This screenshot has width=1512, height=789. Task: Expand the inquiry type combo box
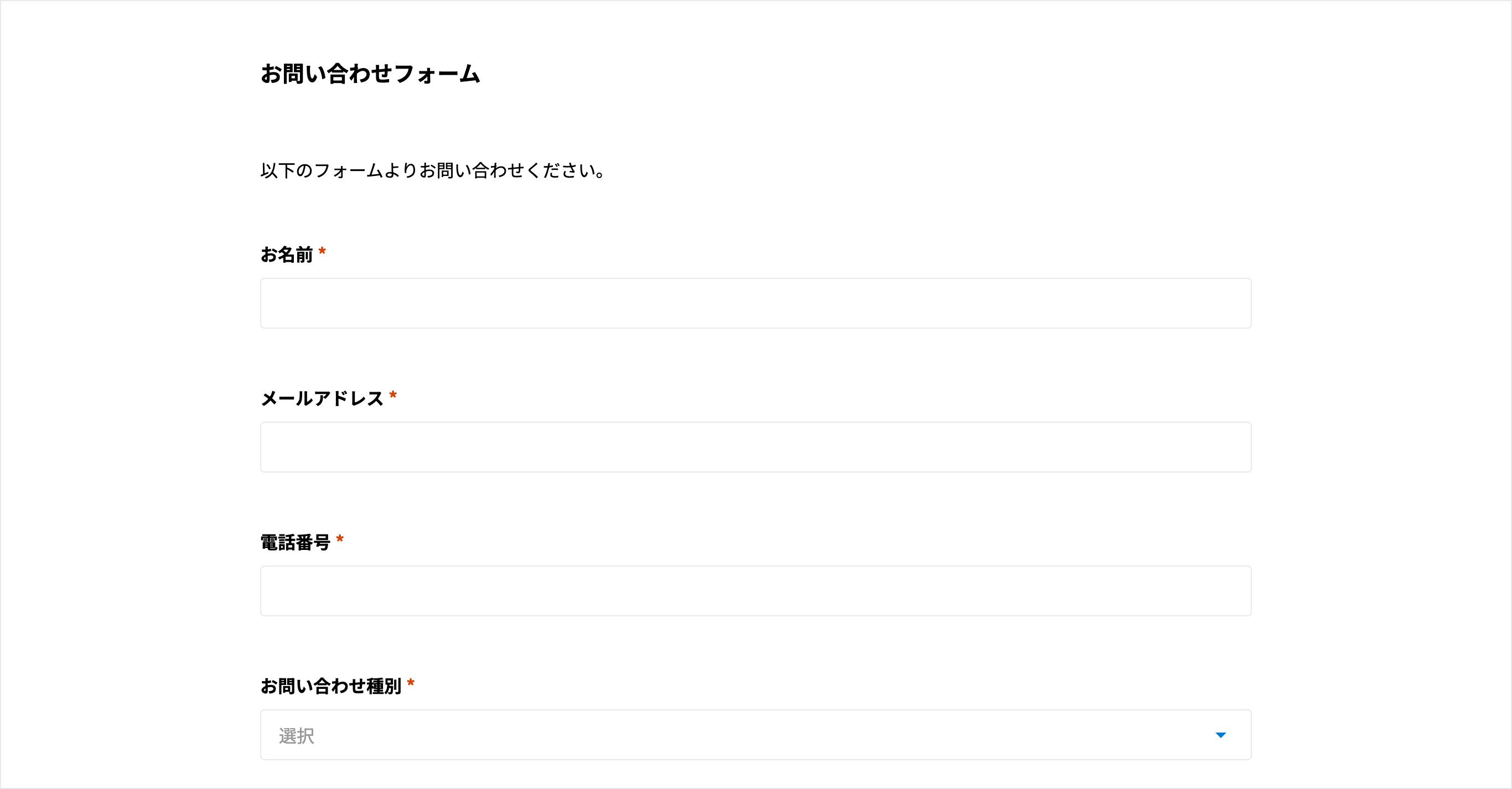756,735
